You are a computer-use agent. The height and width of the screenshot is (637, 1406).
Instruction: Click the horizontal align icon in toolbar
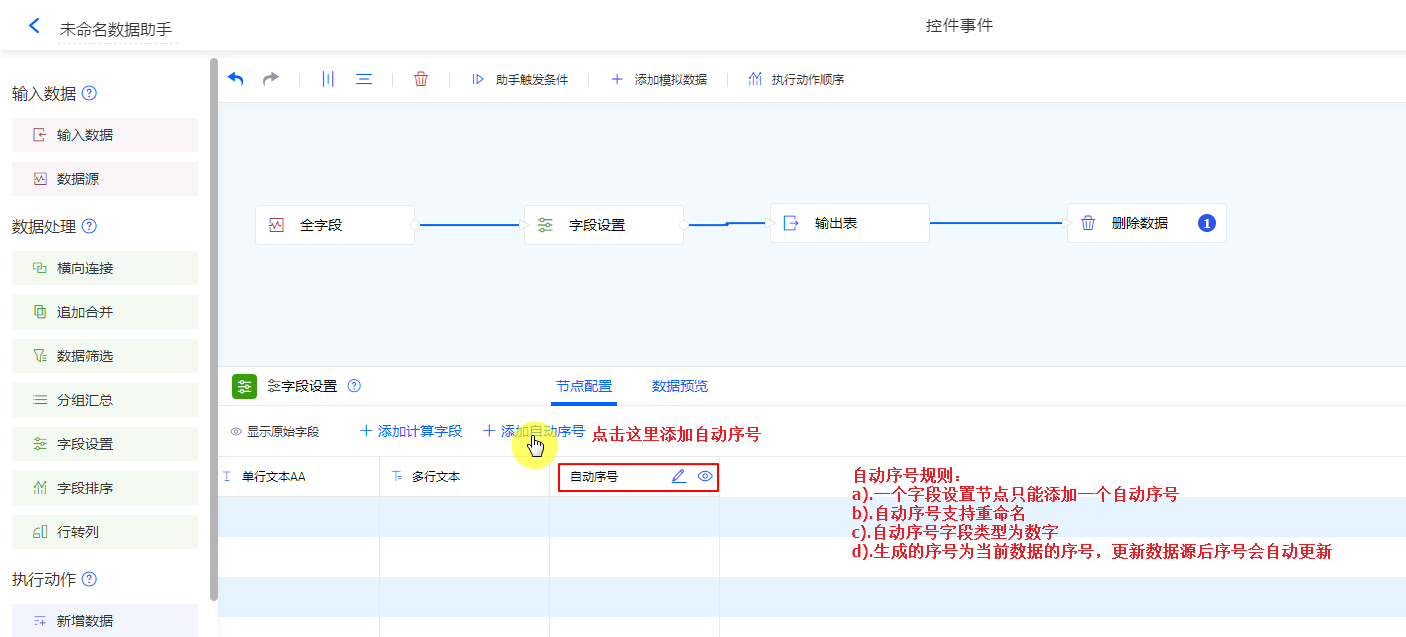coord(364,79)
